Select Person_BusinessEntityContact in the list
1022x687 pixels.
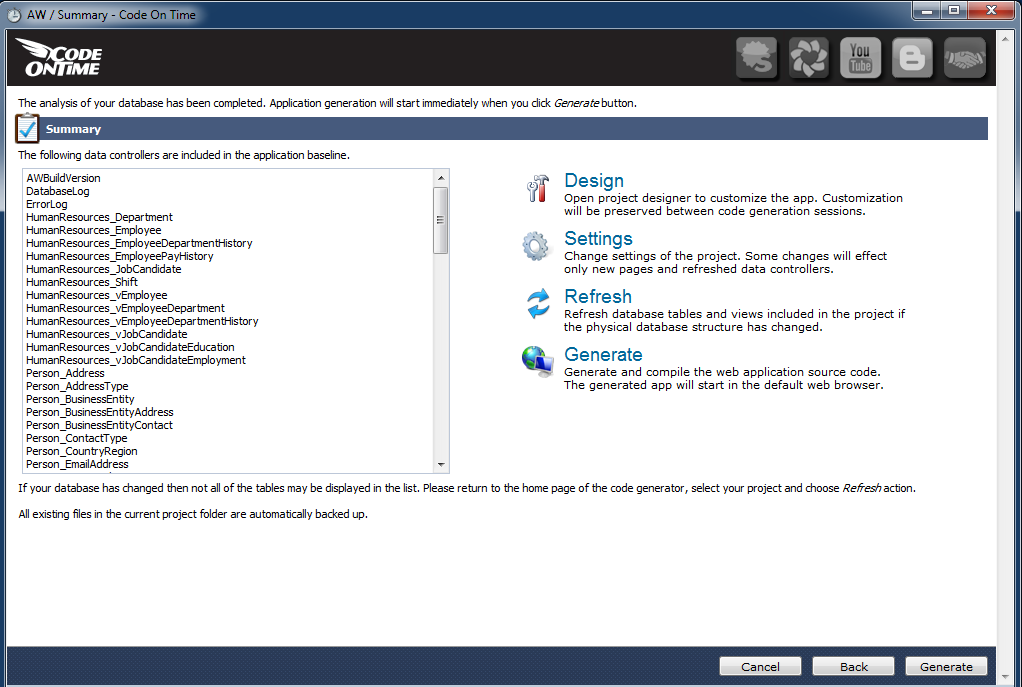coord(100,426)
